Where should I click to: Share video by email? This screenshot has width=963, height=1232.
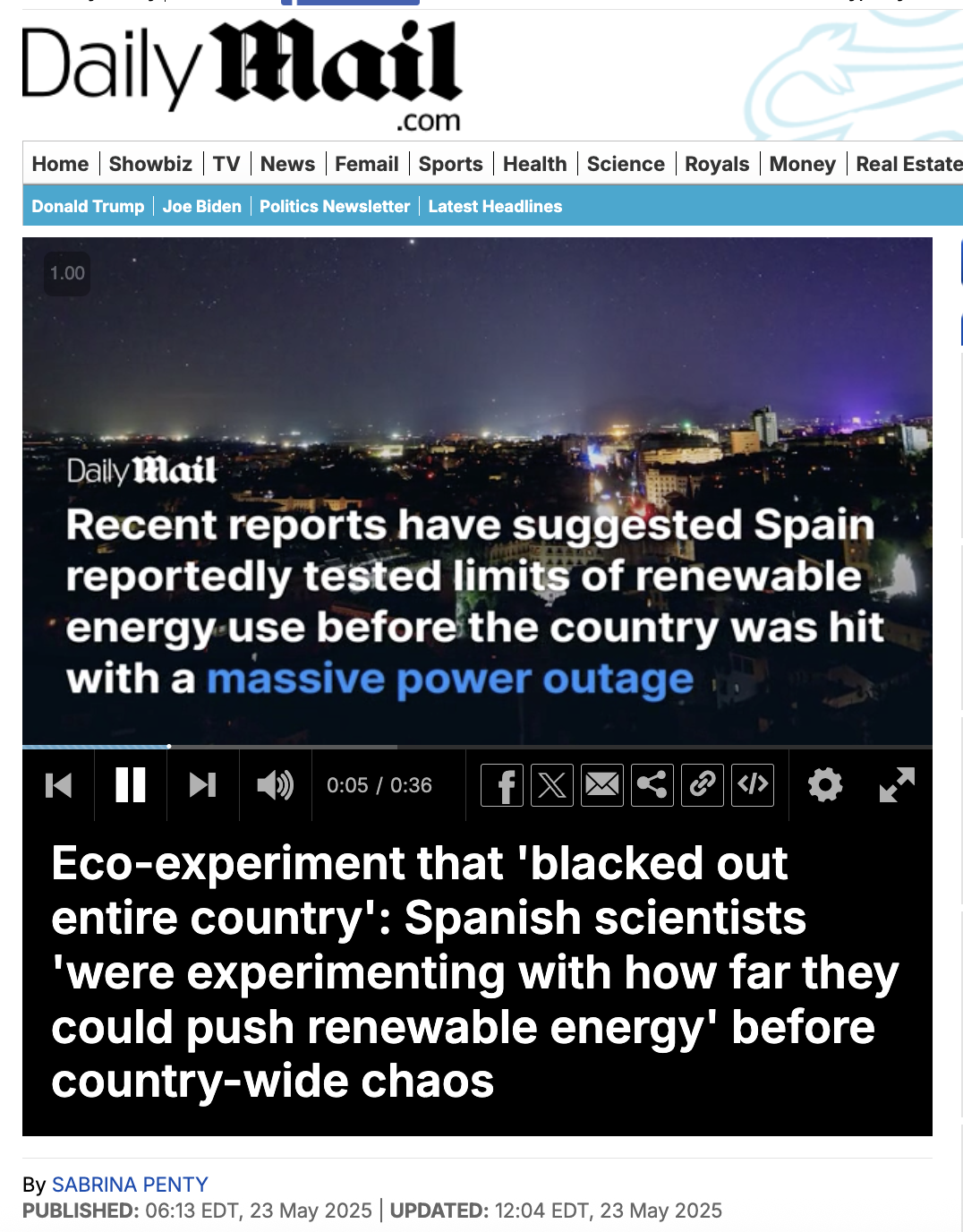[602, 786]
